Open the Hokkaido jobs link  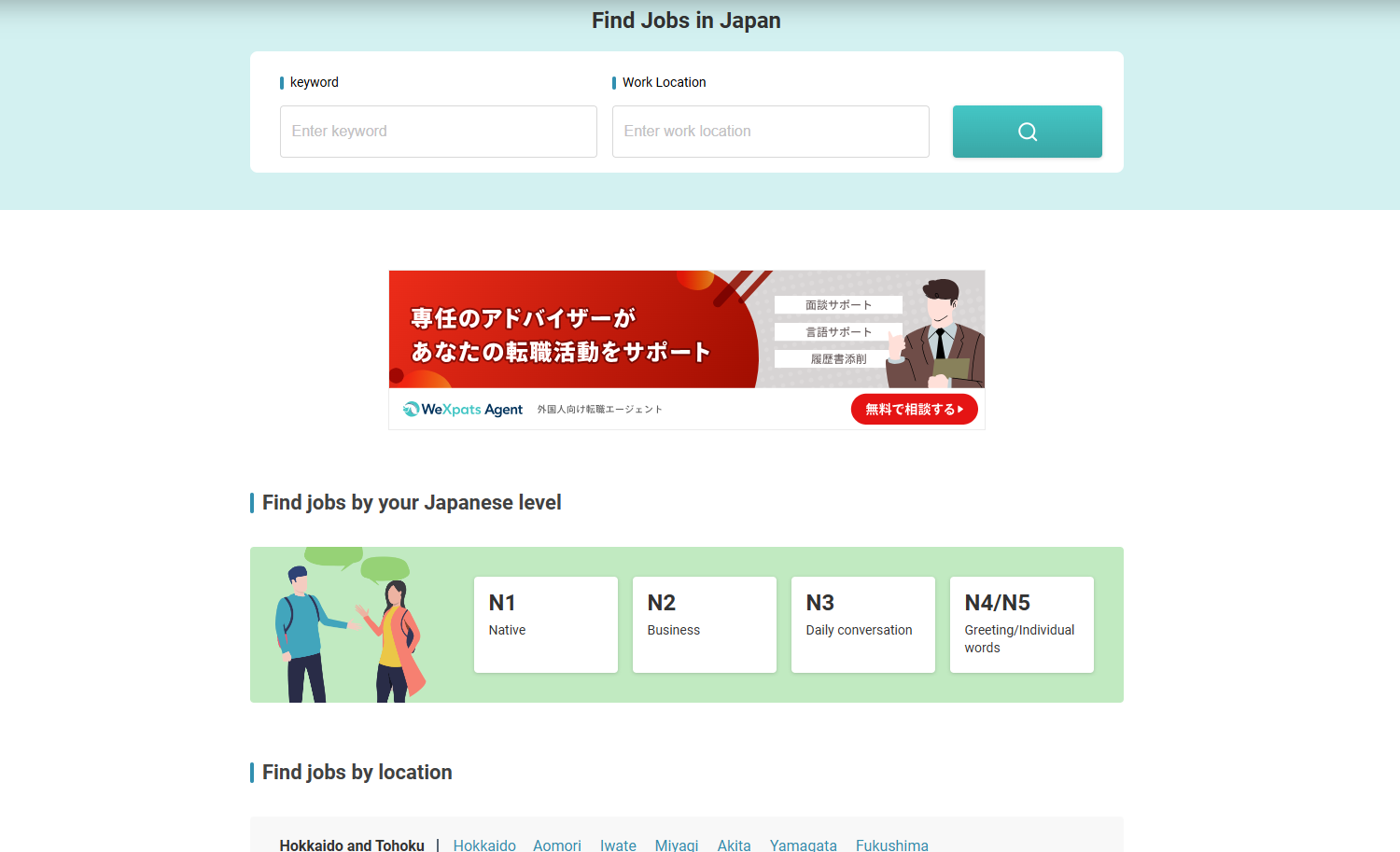[484, 845]
